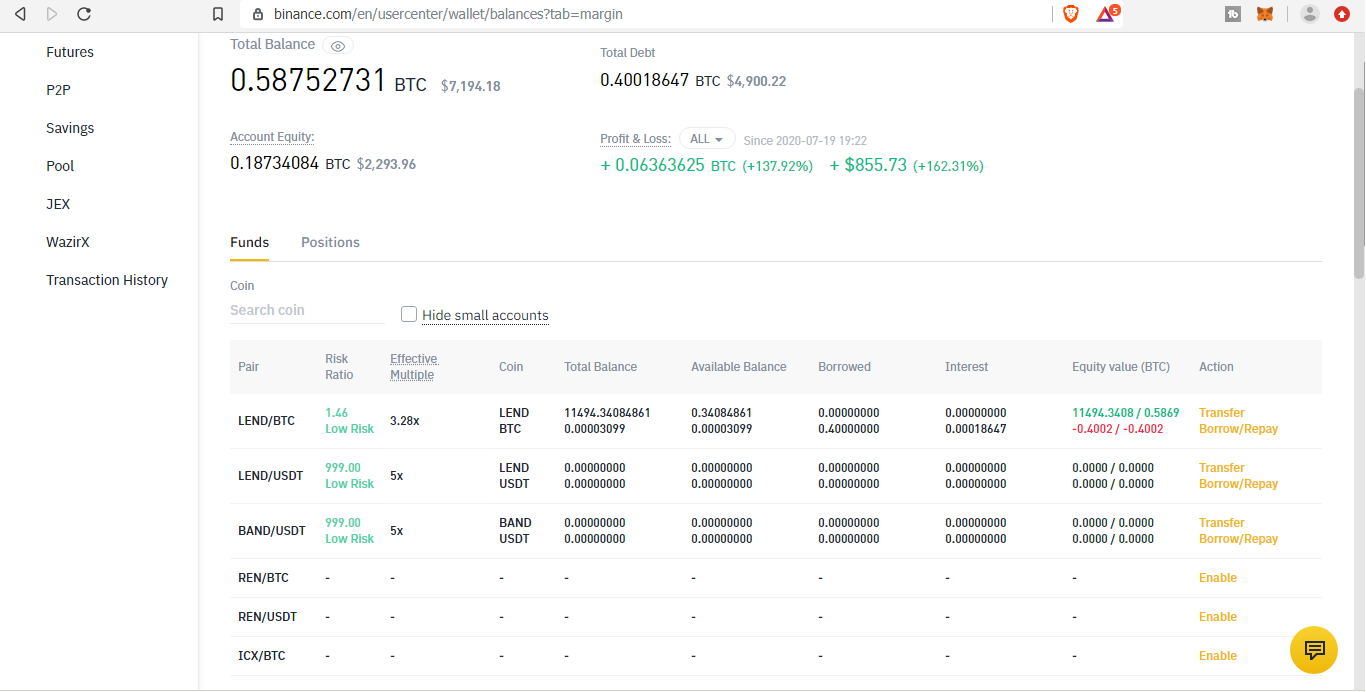The height and width of the screenshot is (692, 1366).
Task: Click total balance 0.58752731 BTC
Action: [x=328, y=80]
